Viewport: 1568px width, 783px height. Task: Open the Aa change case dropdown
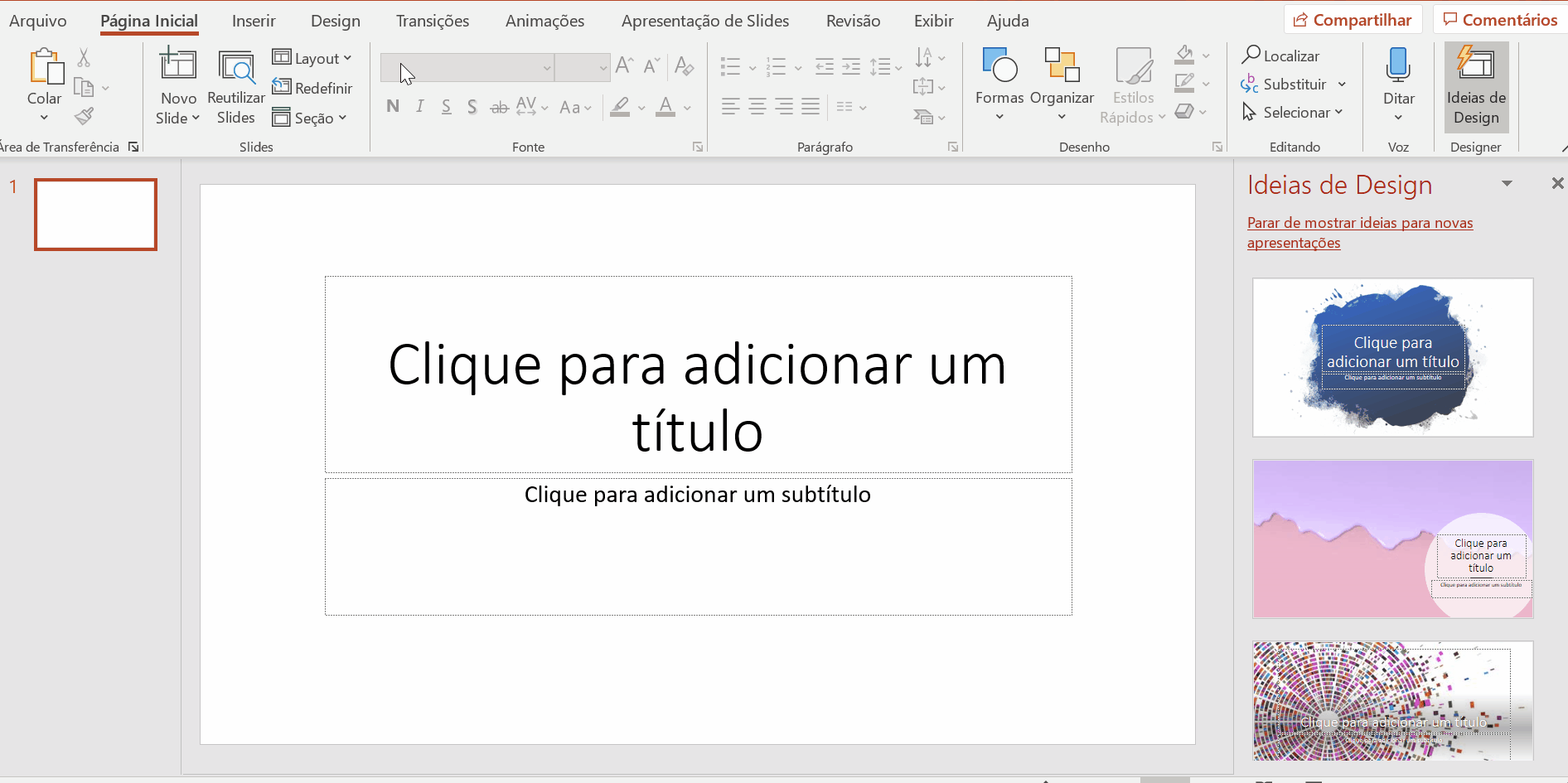(575, 107)
